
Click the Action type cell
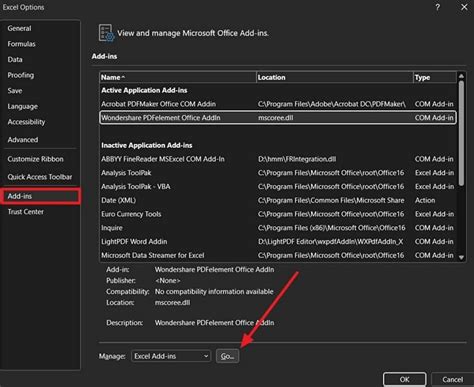coord(425,200)
